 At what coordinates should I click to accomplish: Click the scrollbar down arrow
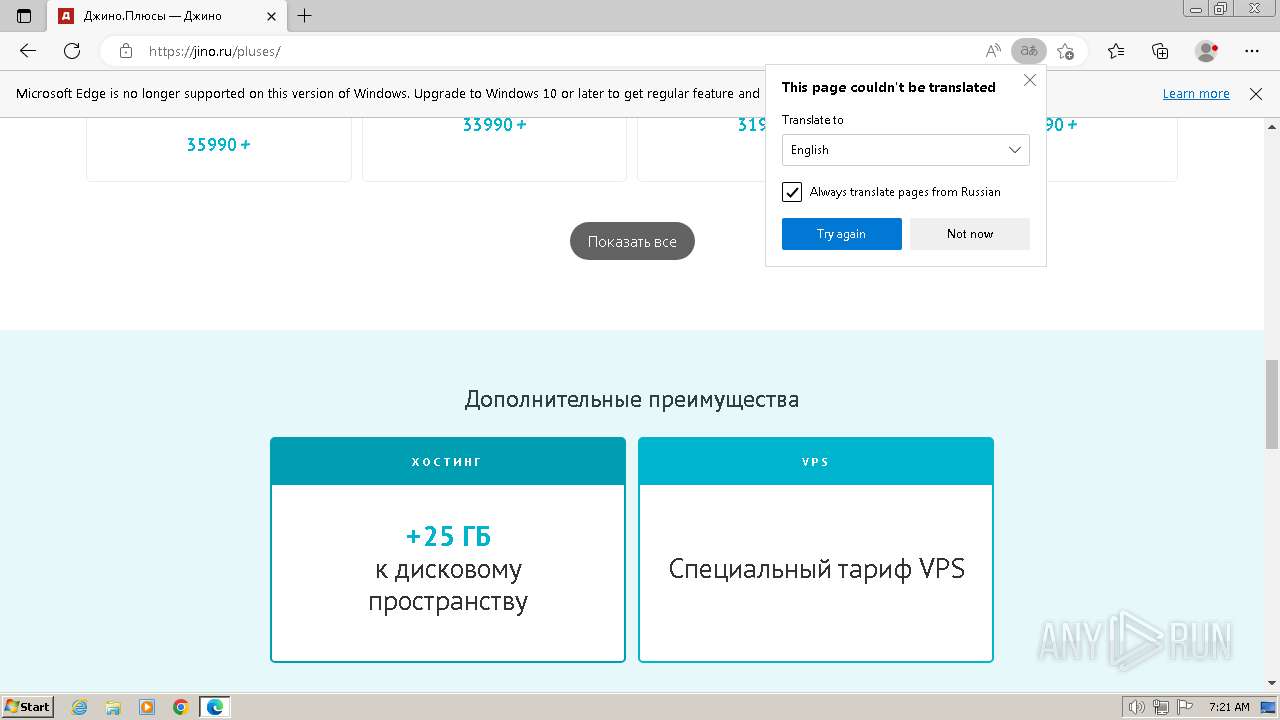click(x=1272, y=683)
